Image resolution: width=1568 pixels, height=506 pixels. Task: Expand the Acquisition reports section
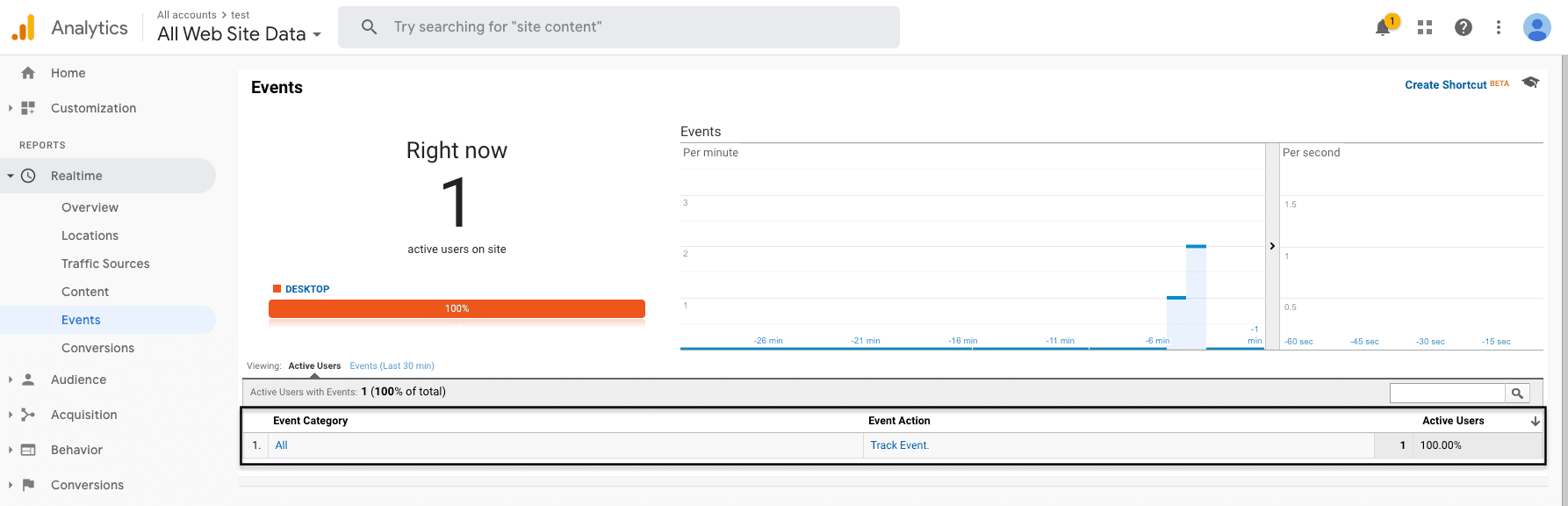point(11,415)
